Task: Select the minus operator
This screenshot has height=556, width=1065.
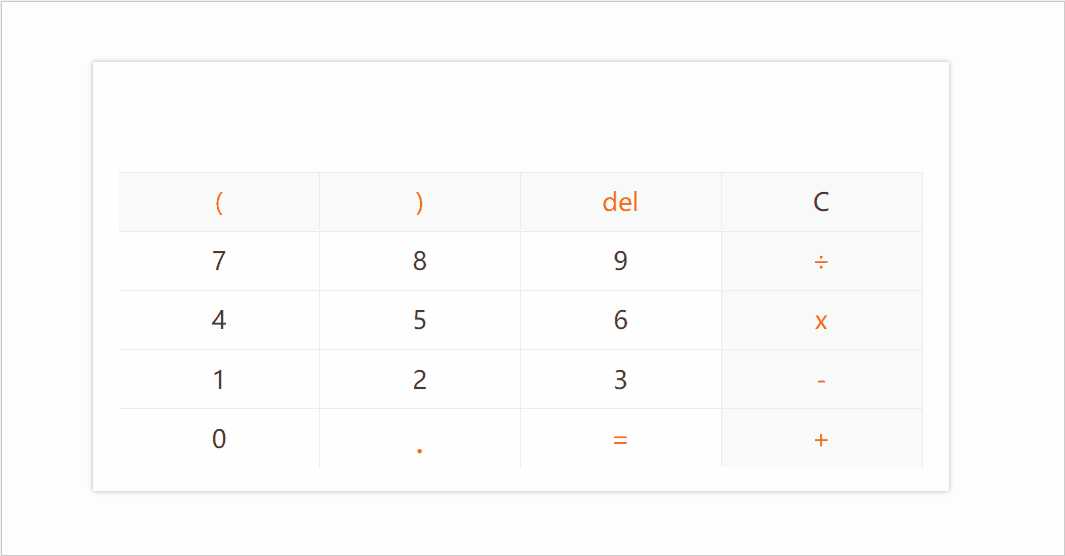Action: [x=821, y=379]
